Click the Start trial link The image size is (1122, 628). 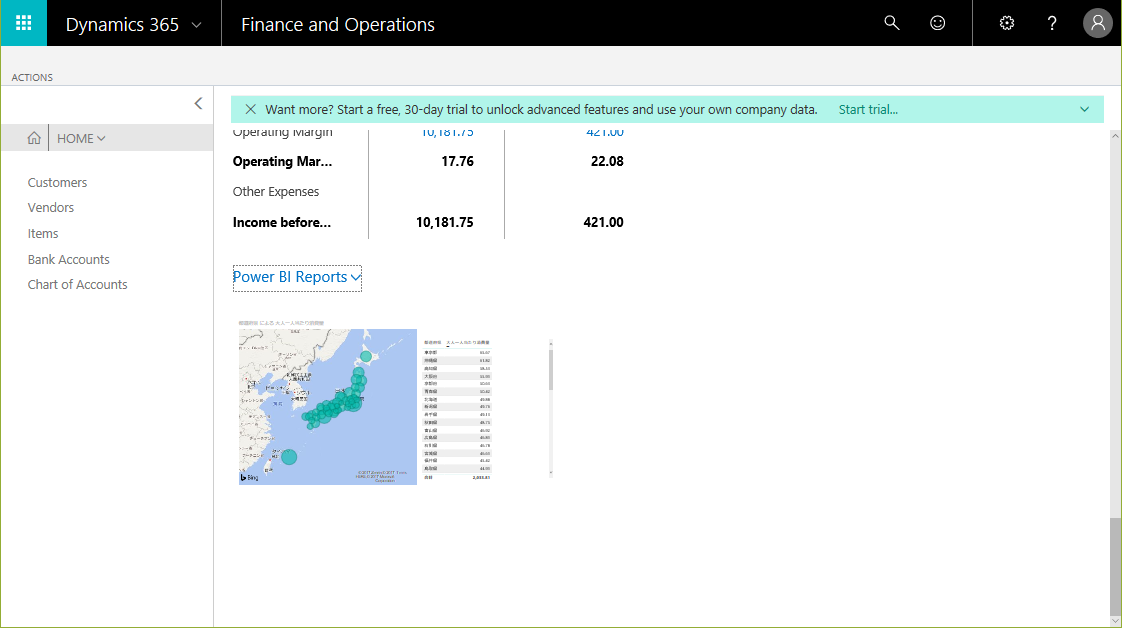[x=868, y=109]
